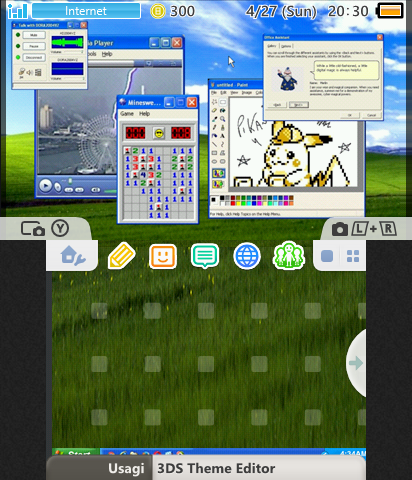Select the Airbrush tool in Paint
The image size is (412, 480).
click(x=214, y=136)
